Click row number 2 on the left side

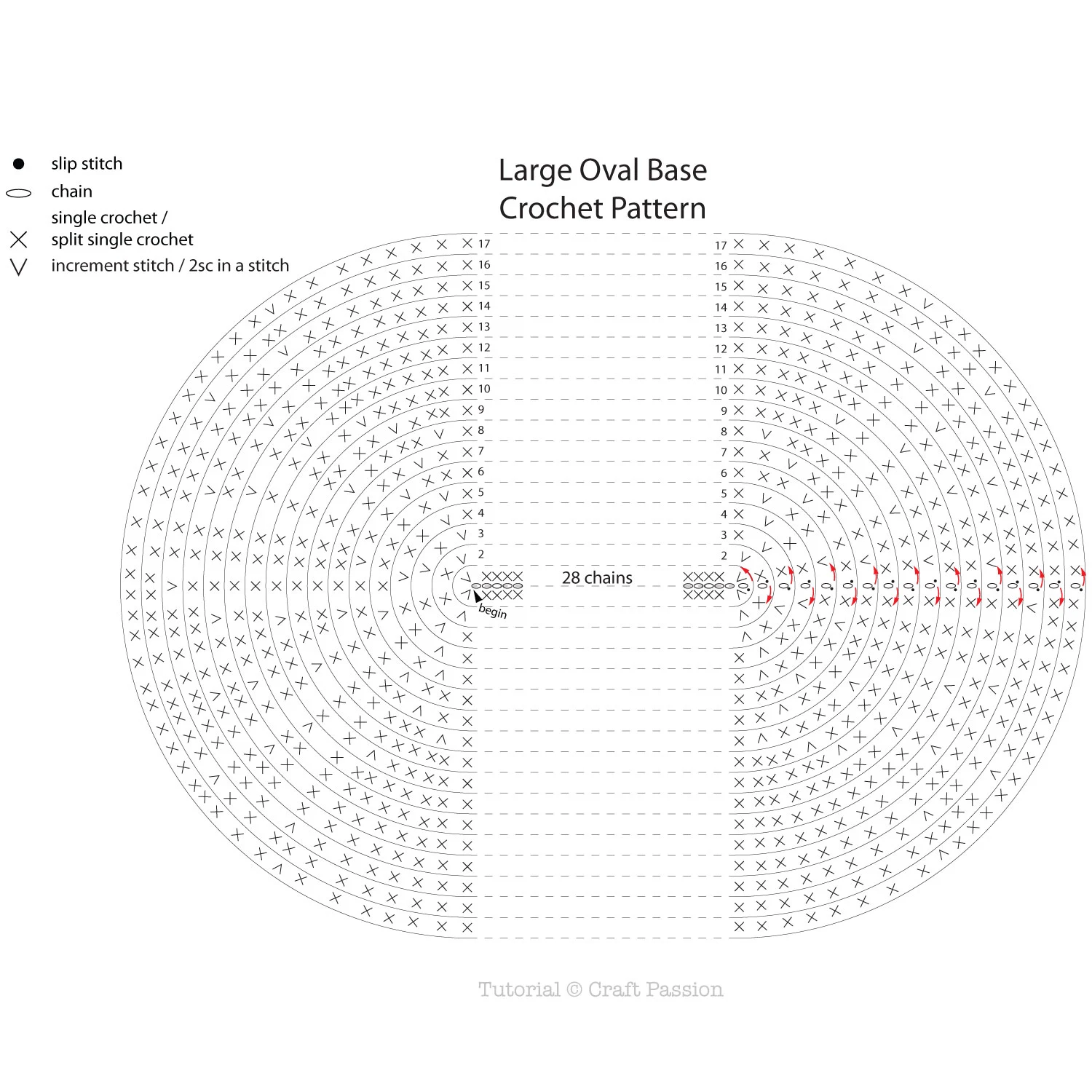(x=481, y=555)
